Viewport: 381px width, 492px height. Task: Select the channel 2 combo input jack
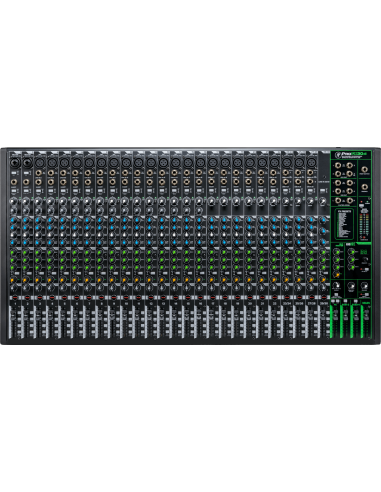click(27, 163)
